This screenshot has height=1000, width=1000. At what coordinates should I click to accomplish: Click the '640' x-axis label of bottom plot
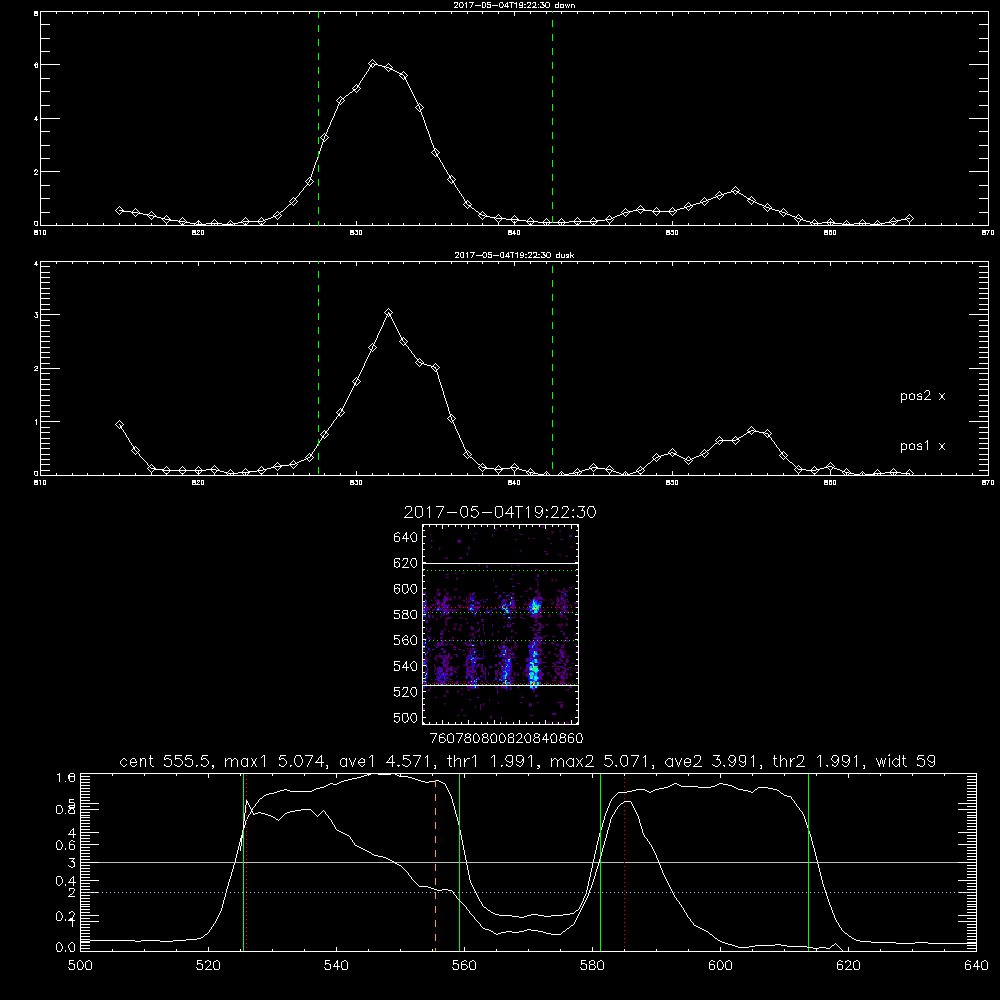(x=976, y=966)
